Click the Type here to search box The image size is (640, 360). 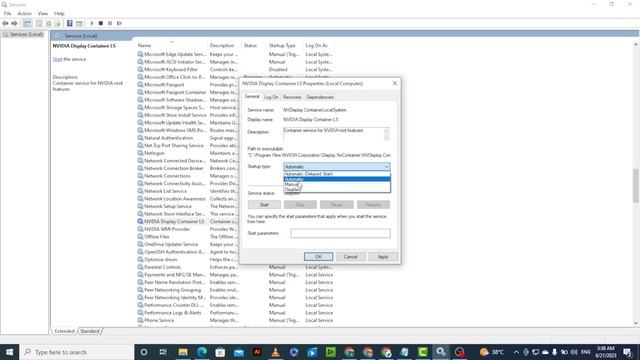tap(77, 352)
